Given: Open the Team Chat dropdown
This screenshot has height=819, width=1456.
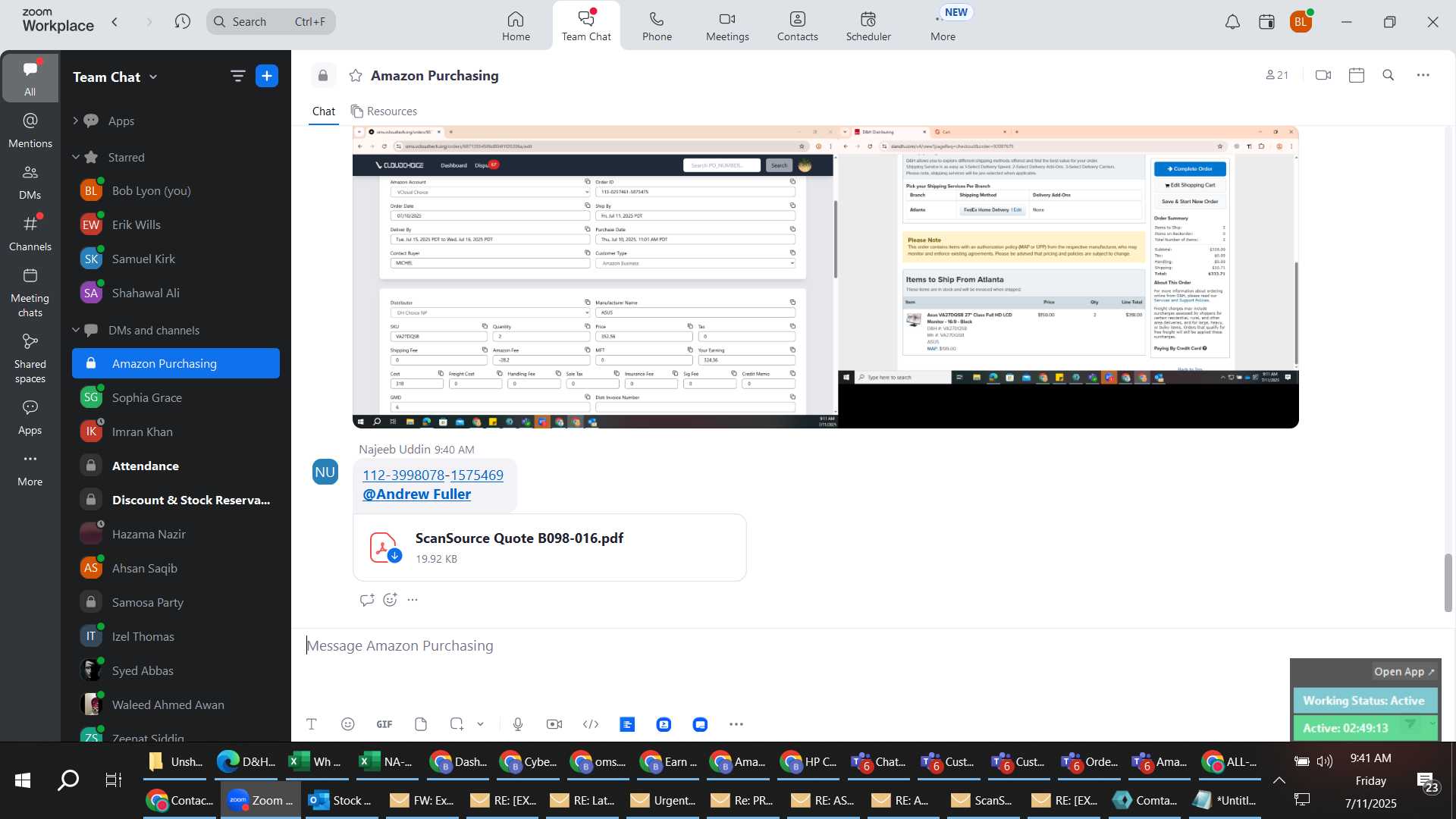Looking at the screenshot, I should coord(115,77).
